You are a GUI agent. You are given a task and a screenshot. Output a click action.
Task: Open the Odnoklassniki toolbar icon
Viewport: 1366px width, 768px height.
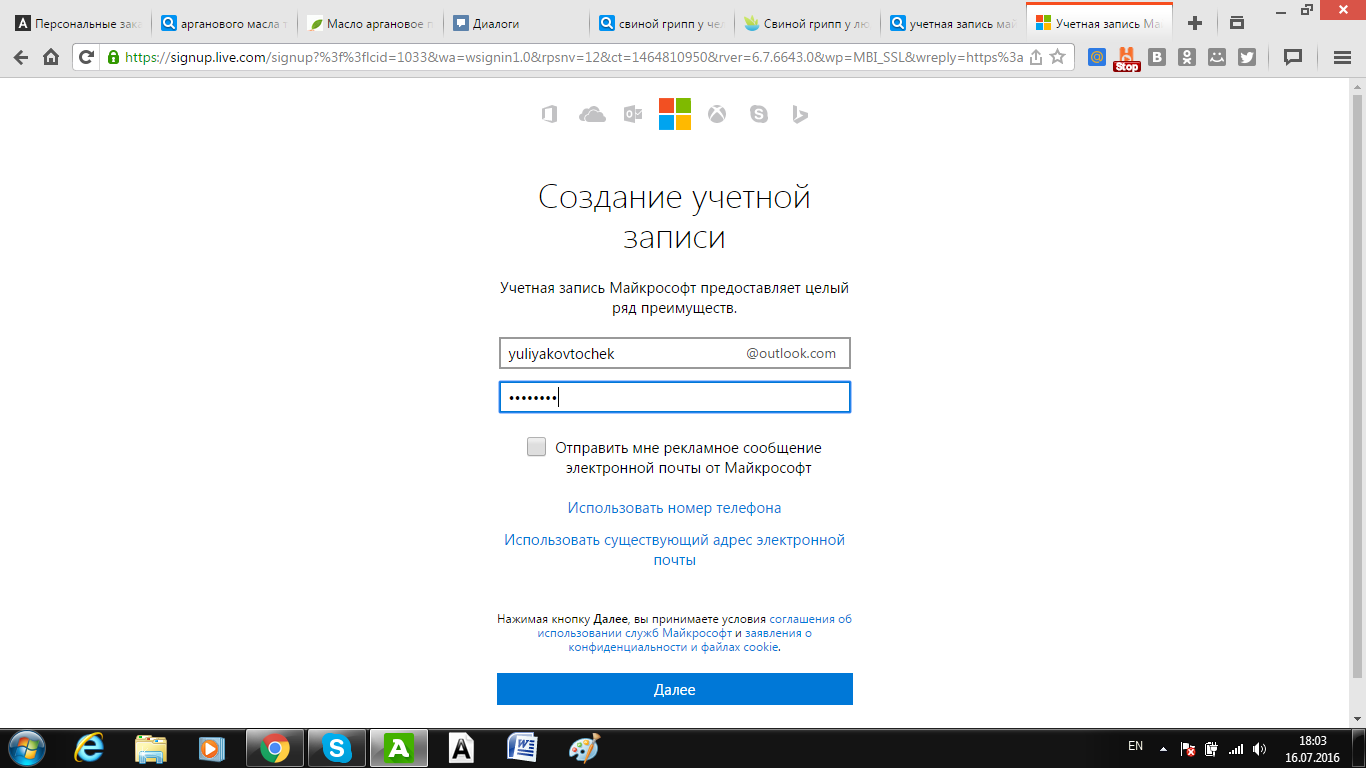(x=1185, y=57)
